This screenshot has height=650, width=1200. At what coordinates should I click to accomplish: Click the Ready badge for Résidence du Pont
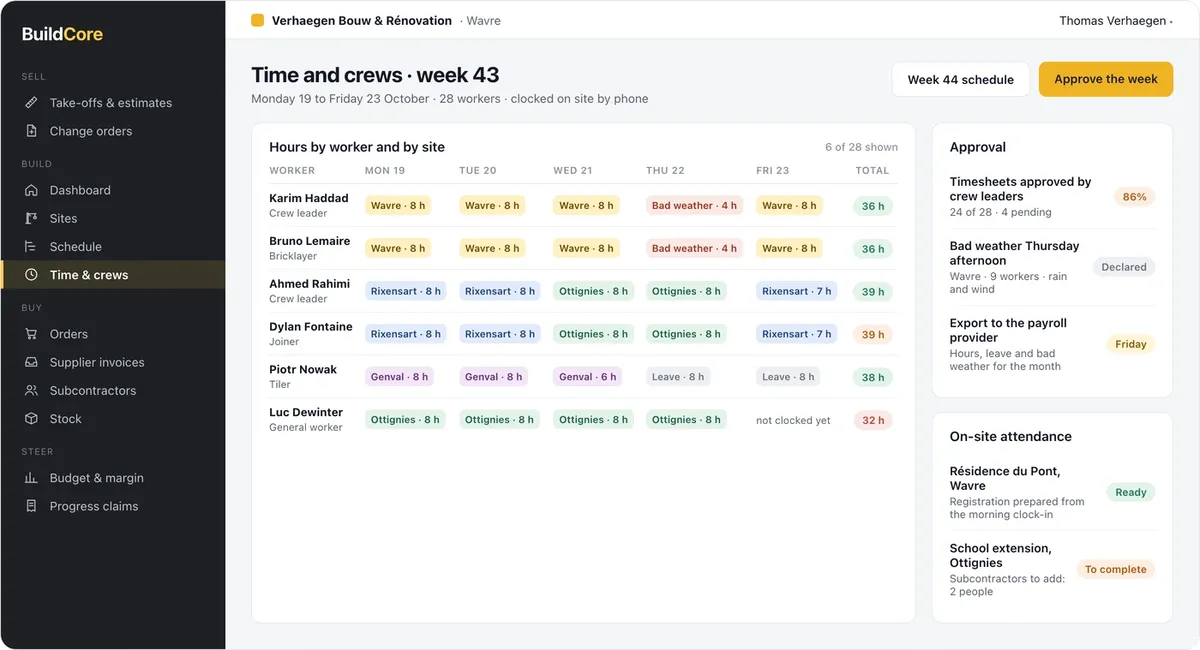[1131, 492]
